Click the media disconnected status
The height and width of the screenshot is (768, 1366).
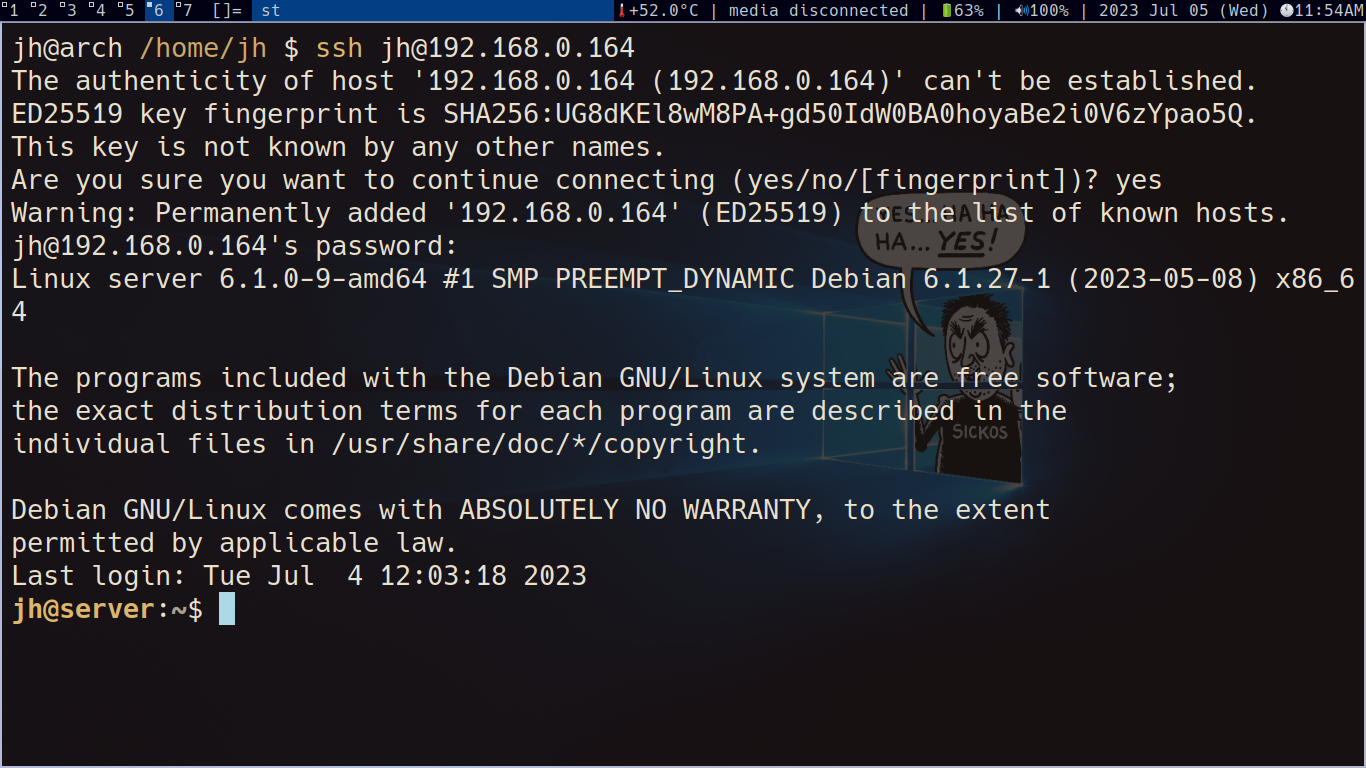click(819, 10)
